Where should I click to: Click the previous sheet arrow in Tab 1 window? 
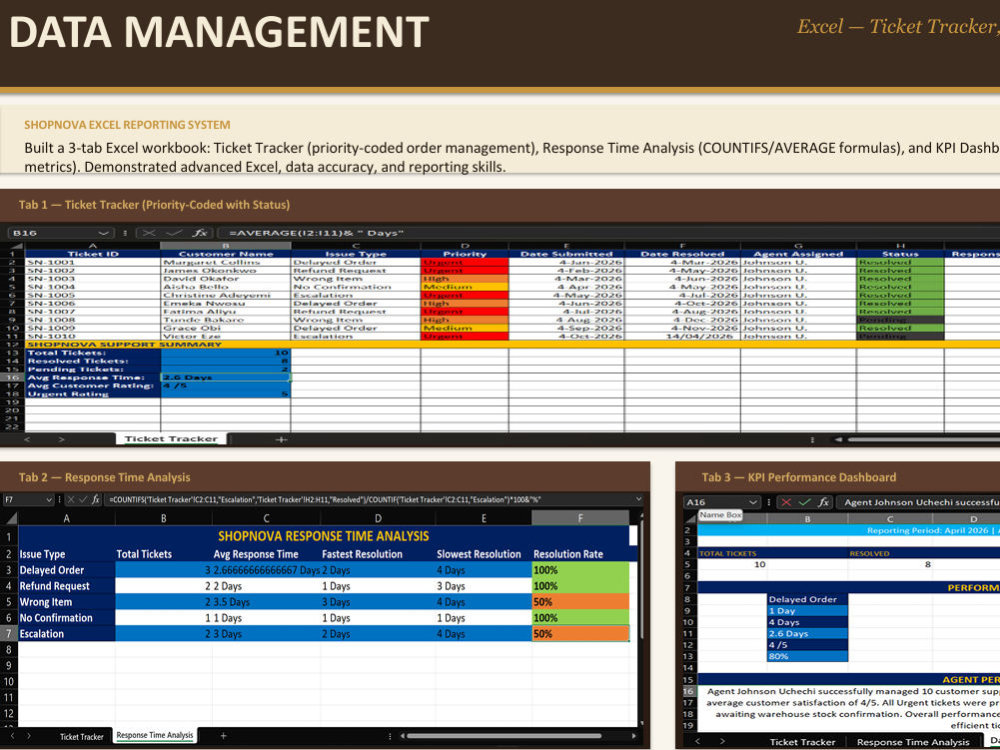click(x=27, y=439)
